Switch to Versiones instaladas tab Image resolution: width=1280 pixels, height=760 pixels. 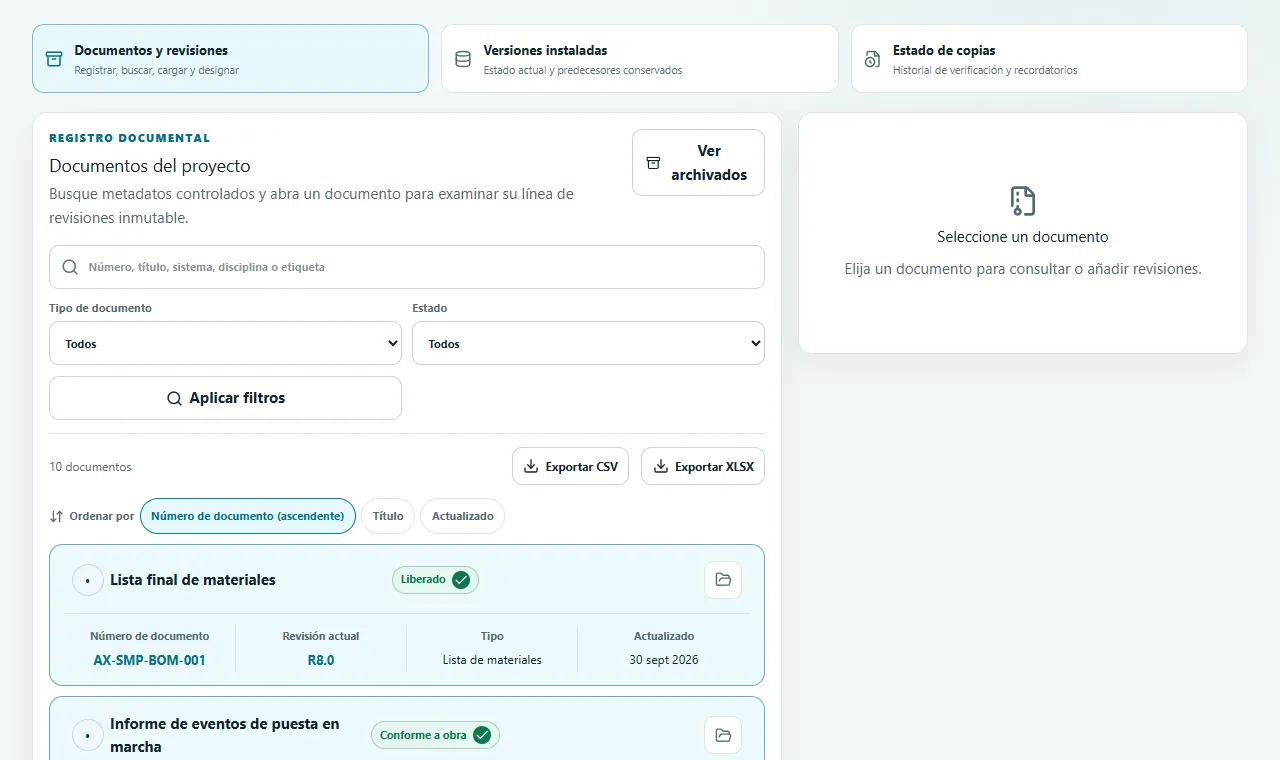(x=639, y=59)
